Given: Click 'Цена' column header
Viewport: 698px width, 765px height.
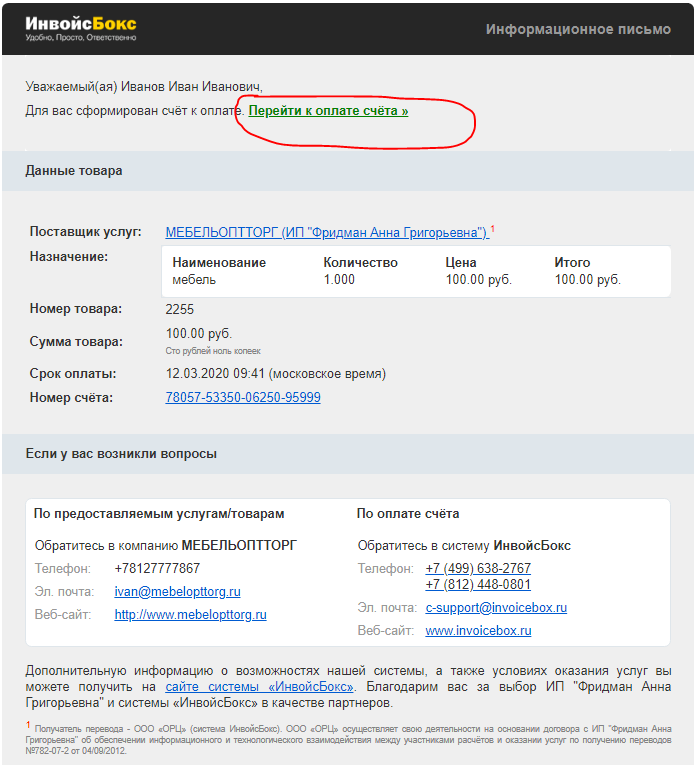Looking at the screenshot, I should coord(461,262).
